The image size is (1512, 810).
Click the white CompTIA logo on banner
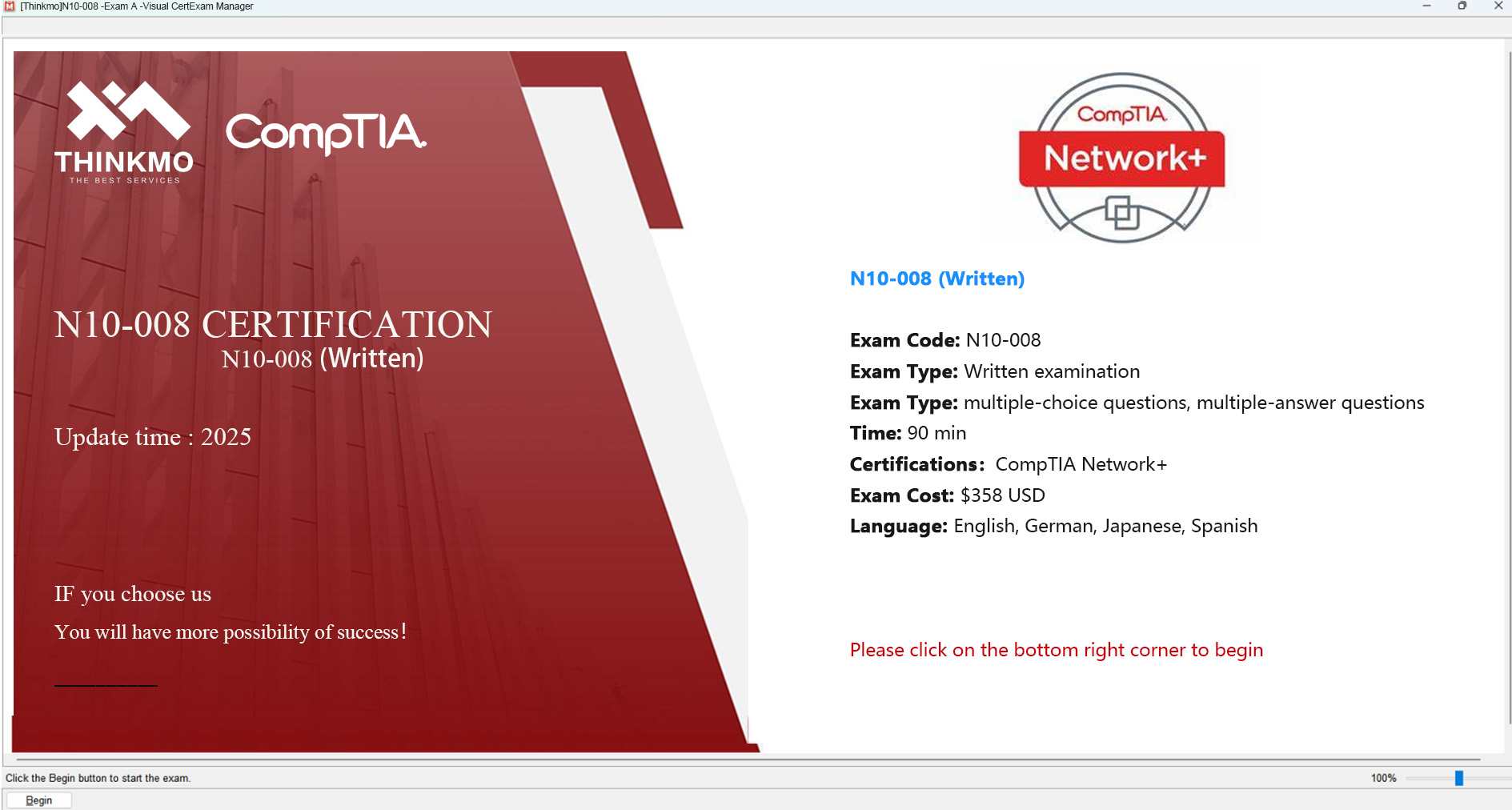click(x=326, y=133)
